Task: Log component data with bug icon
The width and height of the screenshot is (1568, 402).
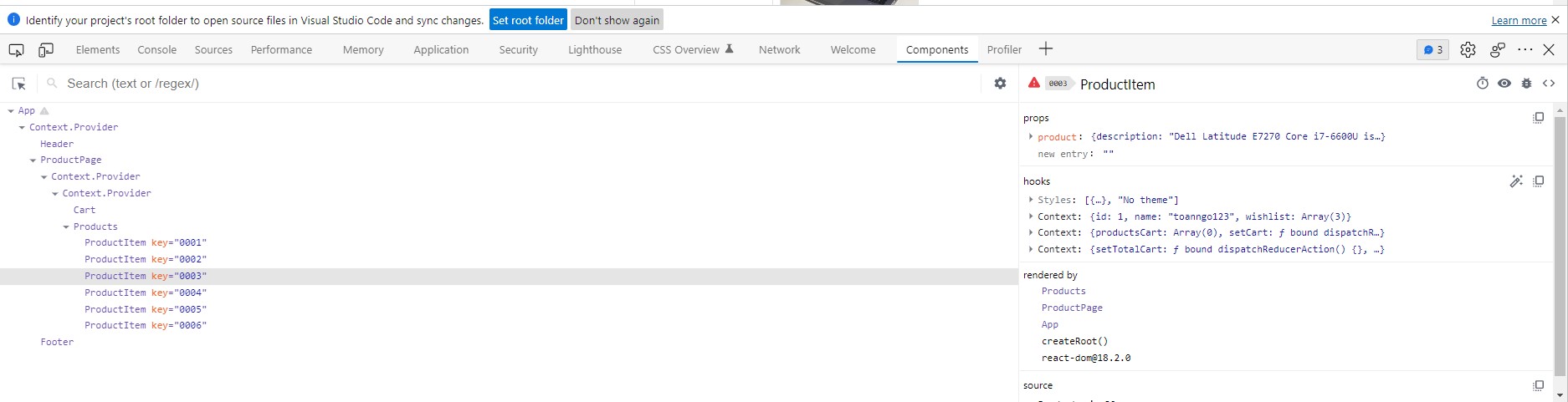Action: coord(1526,84)
